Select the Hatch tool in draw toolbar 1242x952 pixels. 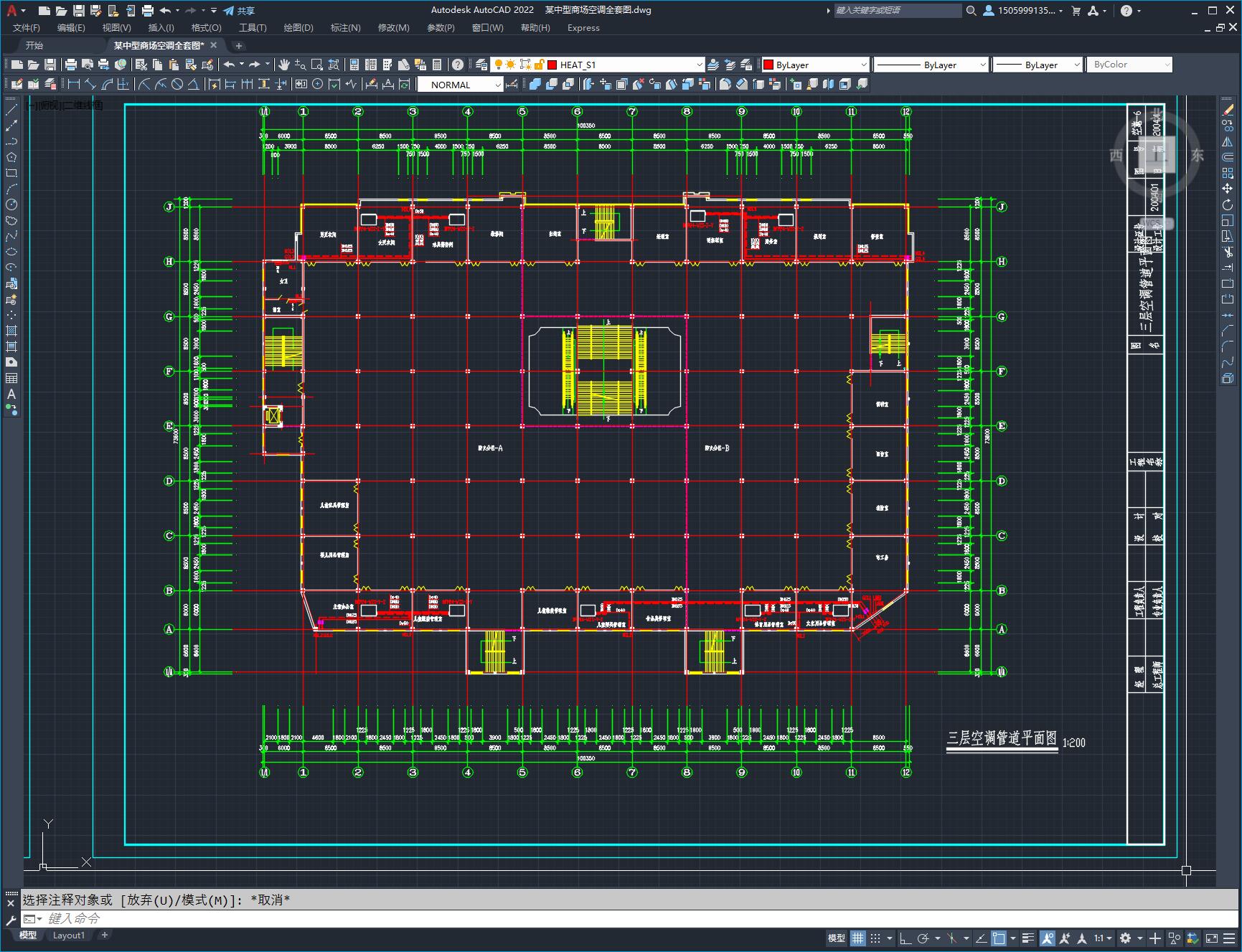(11, 331)
